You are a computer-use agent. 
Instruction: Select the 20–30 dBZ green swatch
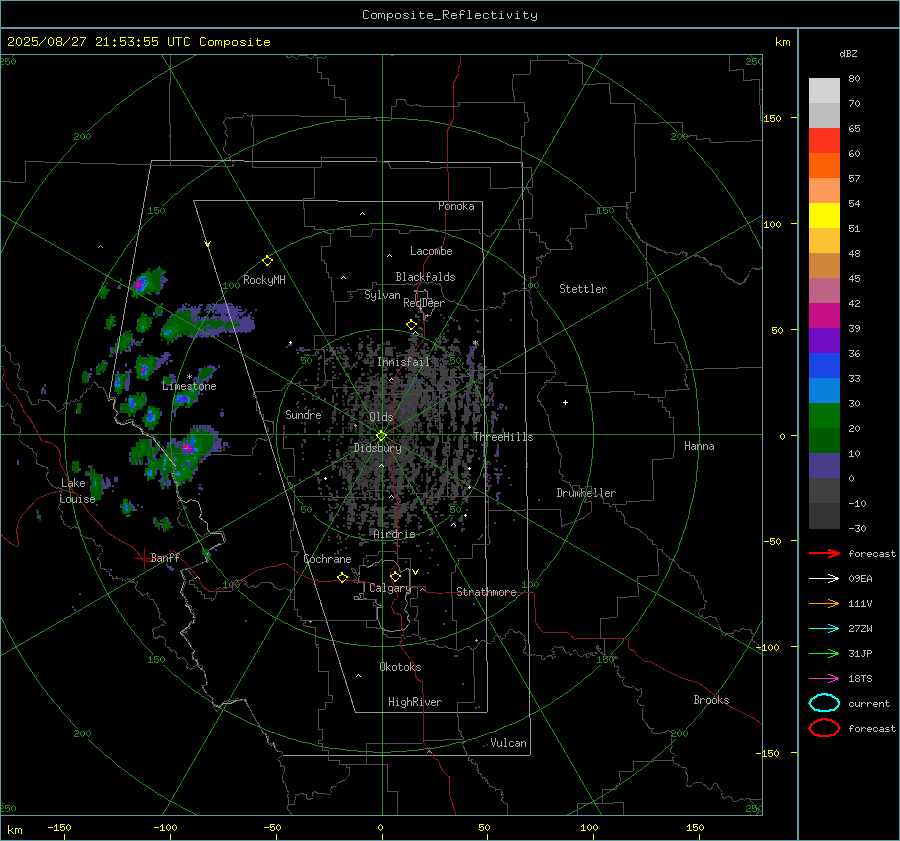pyautogui.click(x=824, y=416)
